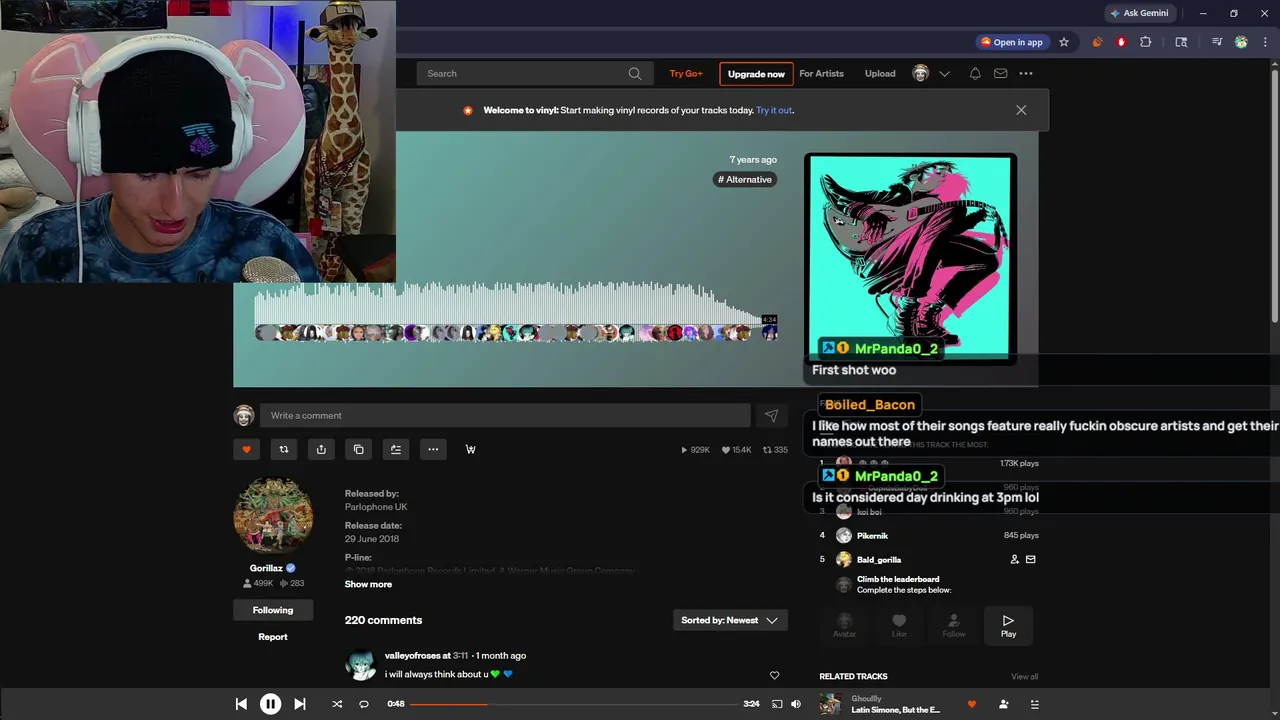This screenshot has width=1280, height=720.
Task: Open the tab search side panel icon
Action: pyautogui.click(x=1181, y=42)
